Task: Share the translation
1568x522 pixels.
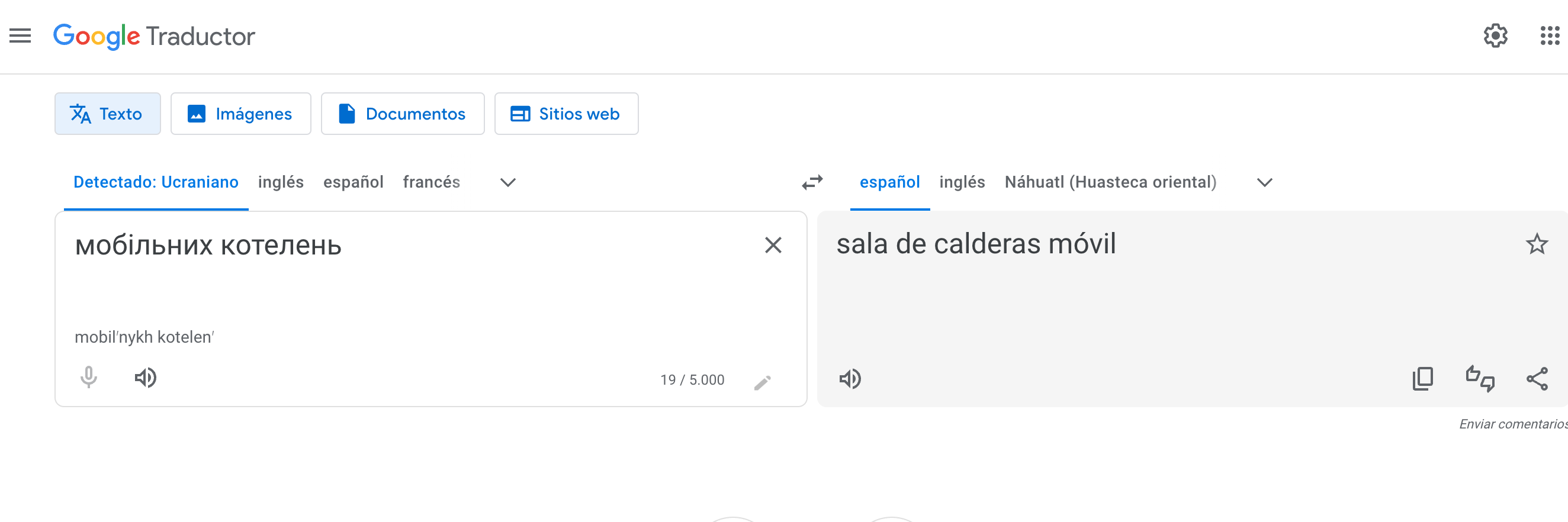Action: coord(1537,379)
